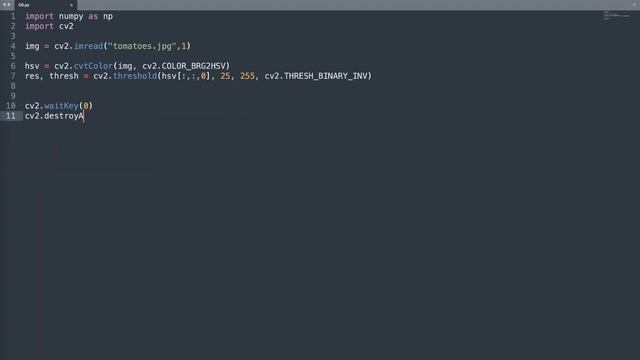The height and width of the screenshot is (360, 640).
Task: Place cursor in the waitKey call
Action: 61,106
